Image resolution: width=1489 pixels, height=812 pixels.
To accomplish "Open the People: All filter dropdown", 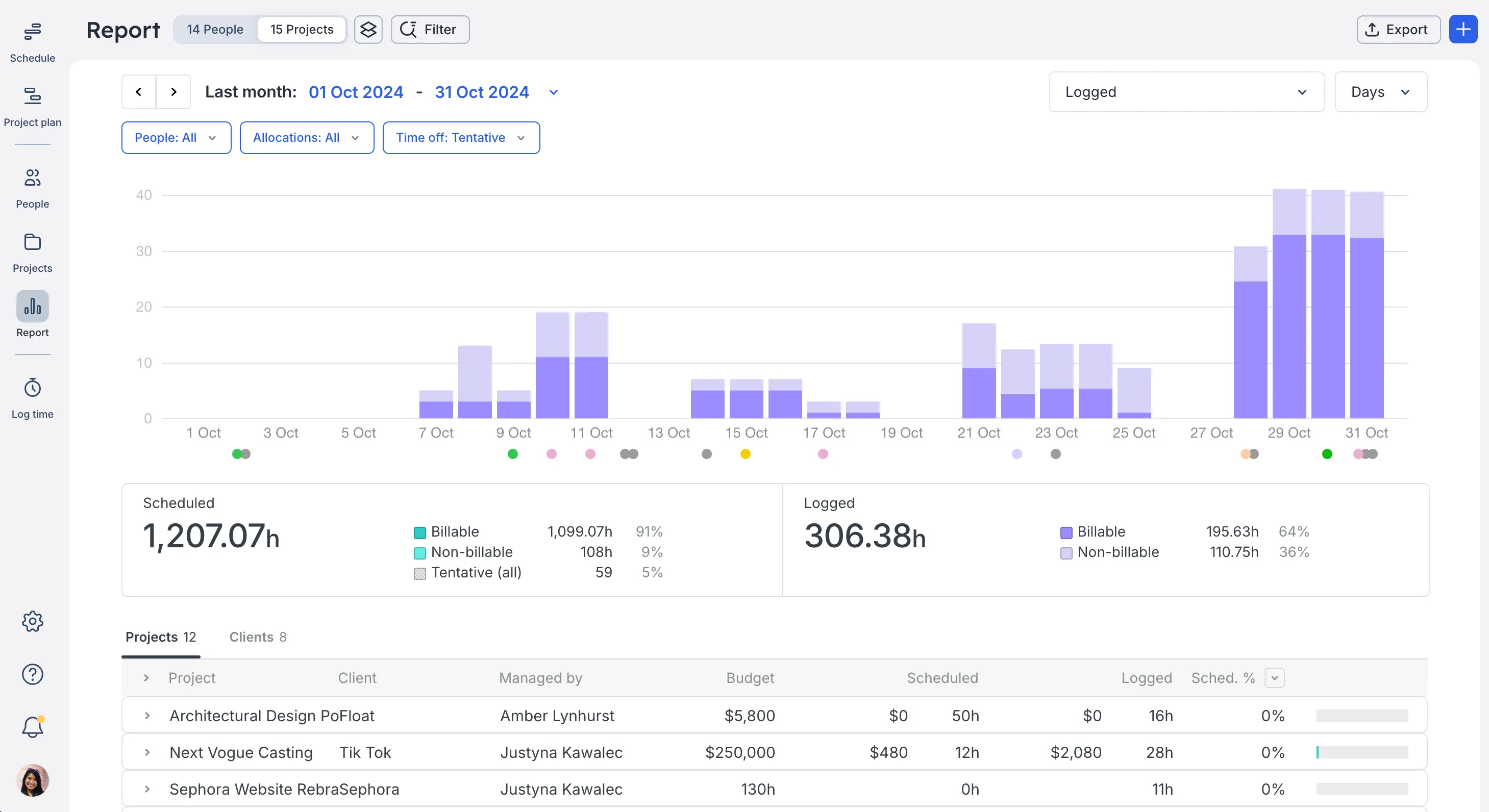I will point(176,138).
